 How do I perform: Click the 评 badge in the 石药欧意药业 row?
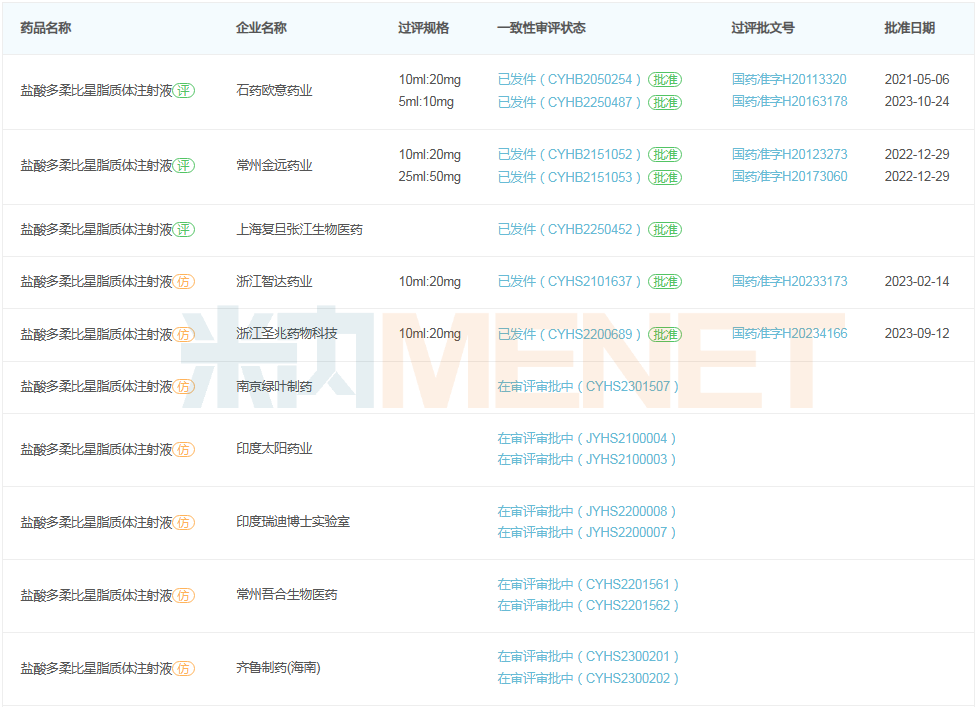184,91
